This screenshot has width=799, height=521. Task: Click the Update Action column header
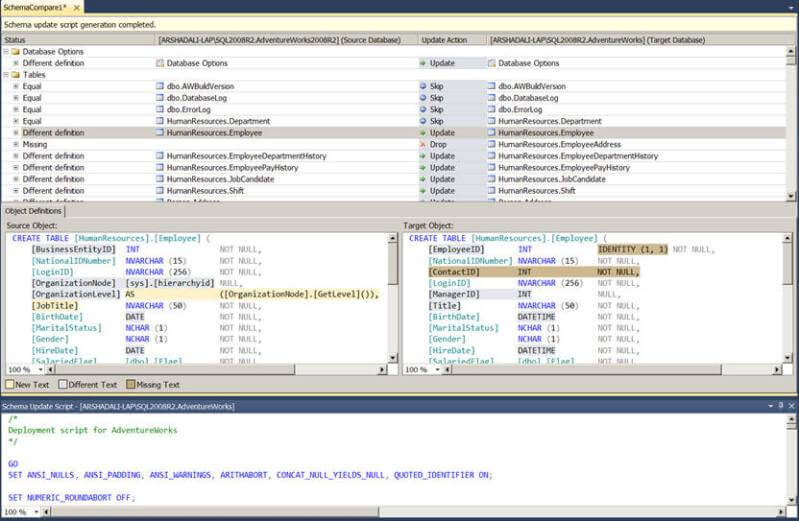point(452,40)
